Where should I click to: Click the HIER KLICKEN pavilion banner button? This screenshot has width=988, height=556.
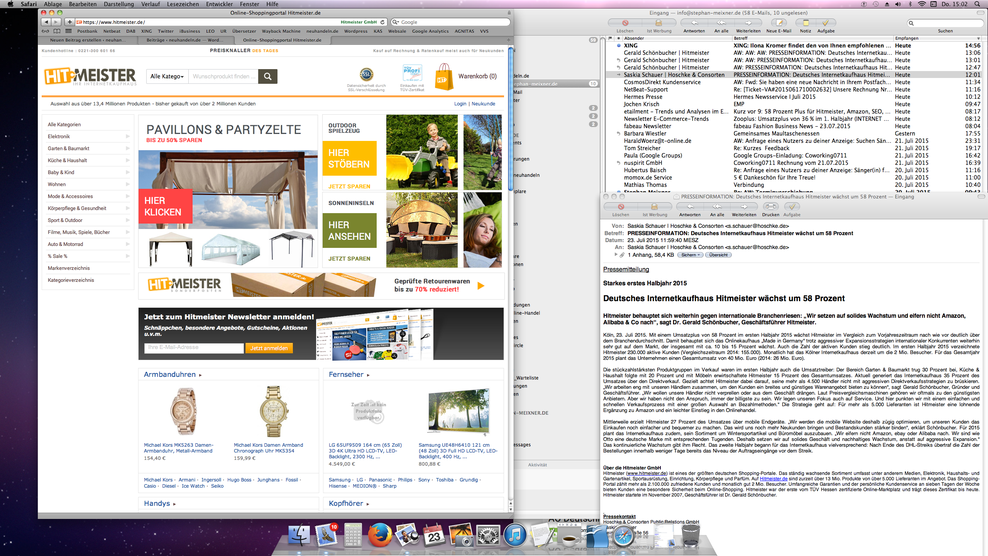(x=165, y=207)
